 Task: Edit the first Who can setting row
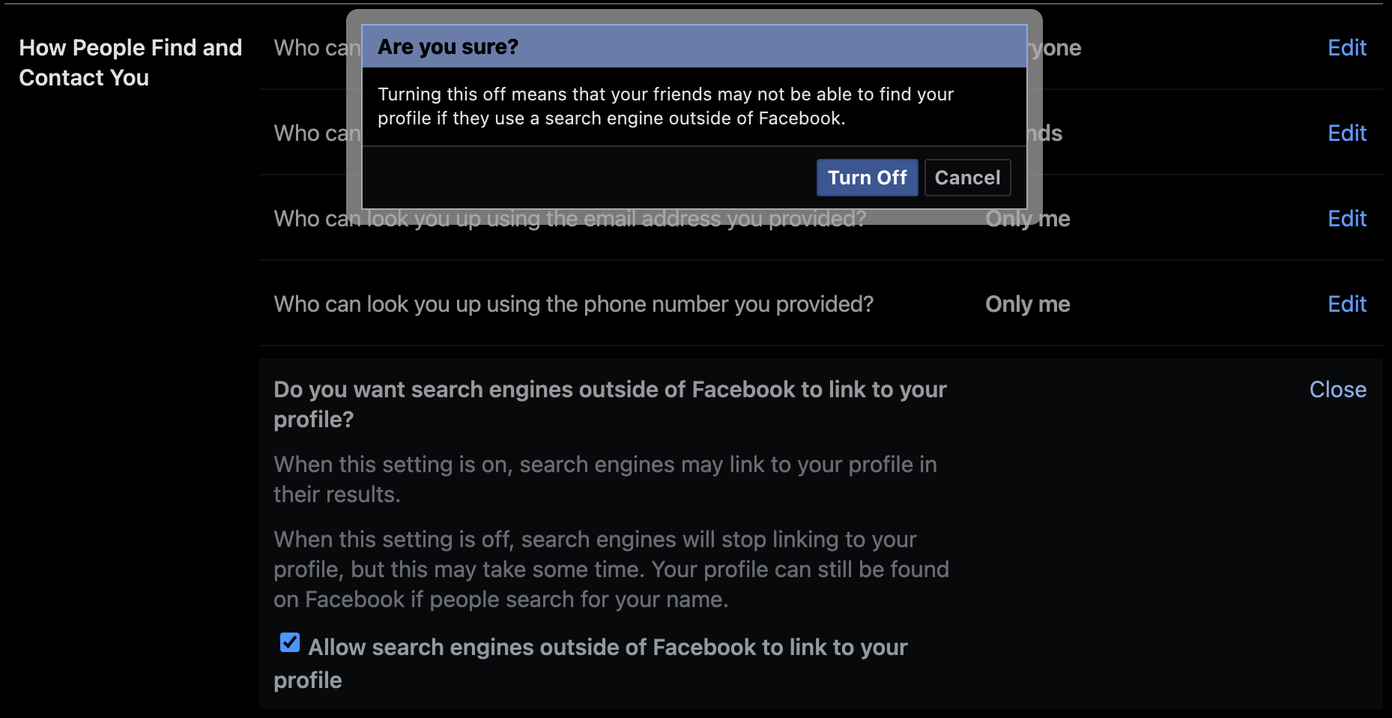click(1347, 47)
